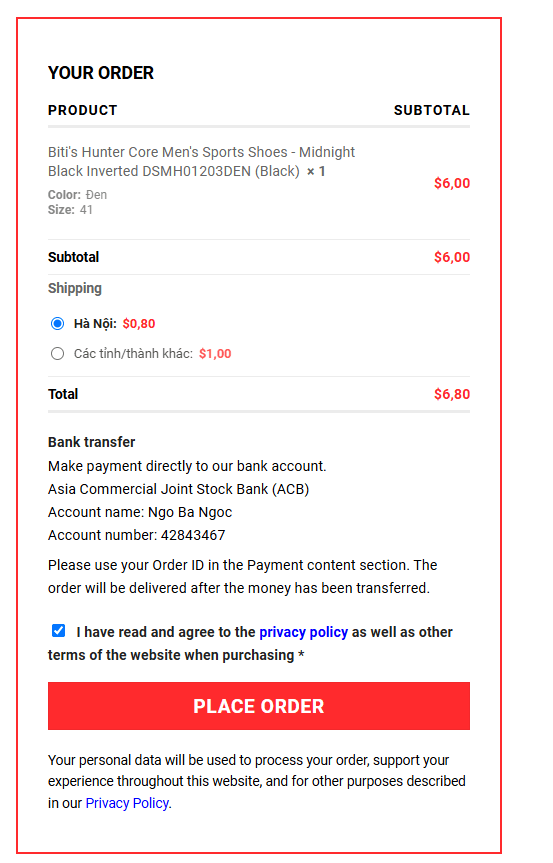553x863 pixels.
Task: Click the Hà Nội shipping fee $0,80
Action: click(139, 324)
